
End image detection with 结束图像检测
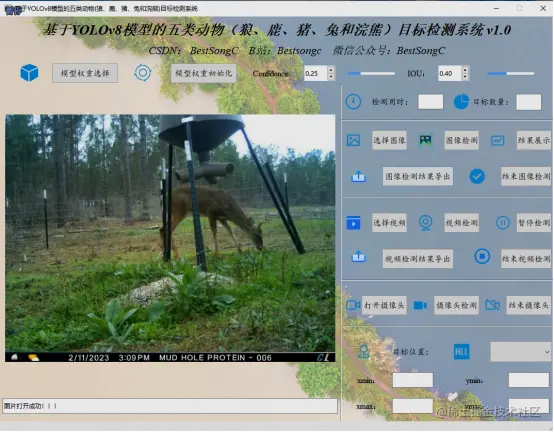point(526,176)
